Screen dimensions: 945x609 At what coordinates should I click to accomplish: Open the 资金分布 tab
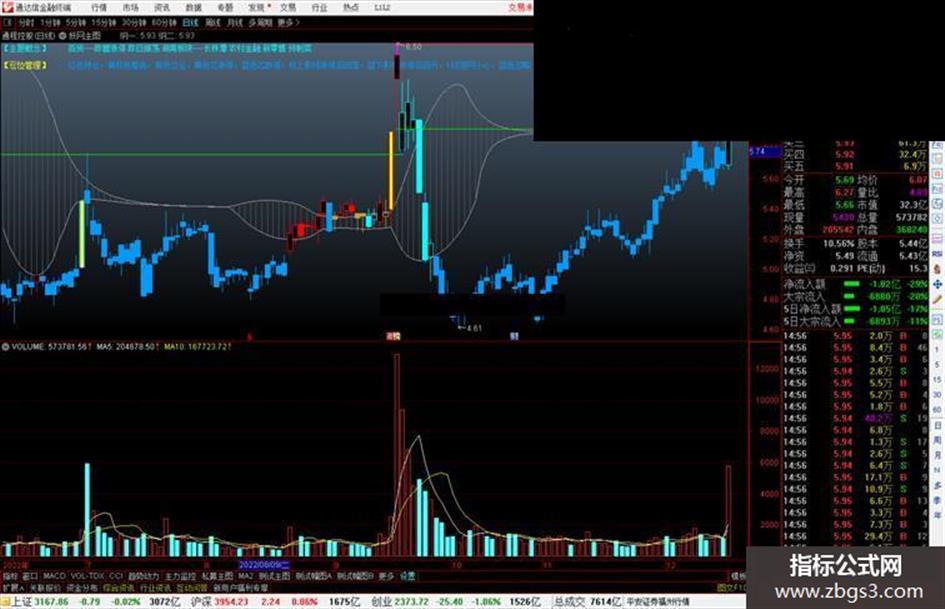click(82, 587)
